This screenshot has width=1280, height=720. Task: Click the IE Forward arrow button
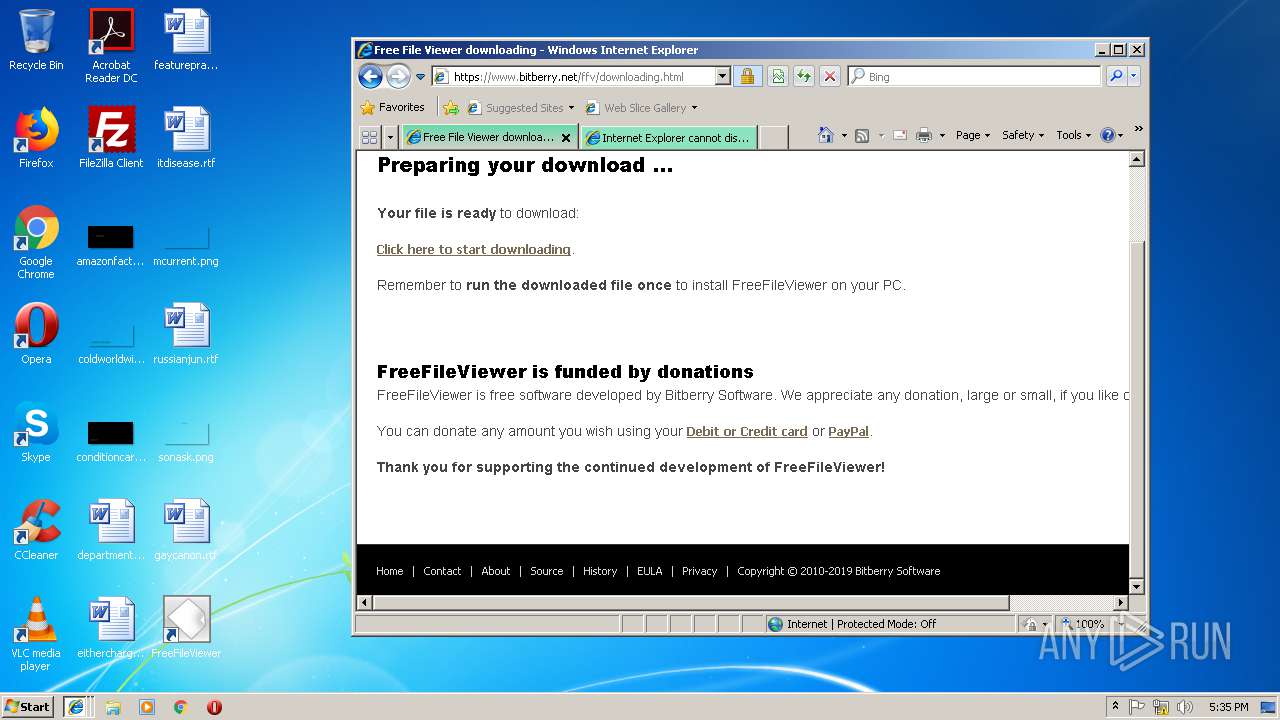coord(398,76)
